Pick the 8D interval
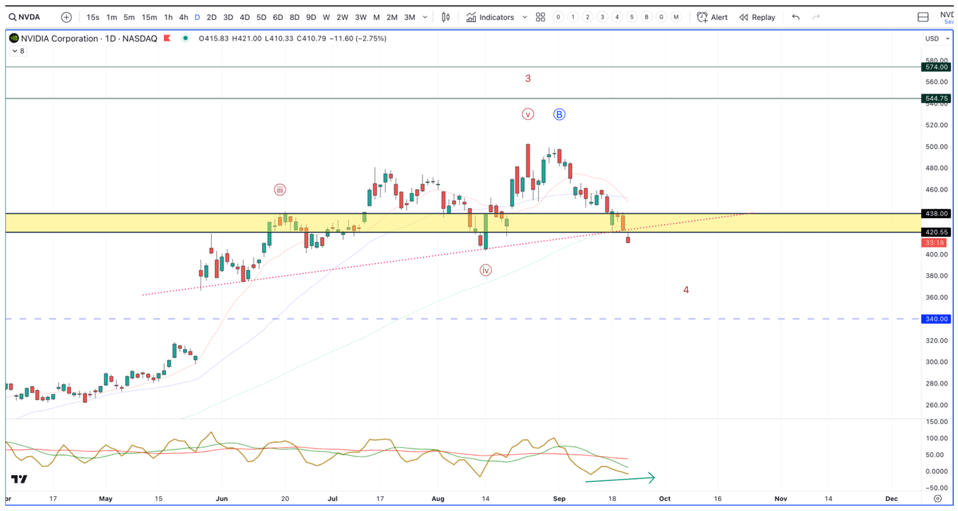This screenshot has height=511, width=958. [294, 17]
